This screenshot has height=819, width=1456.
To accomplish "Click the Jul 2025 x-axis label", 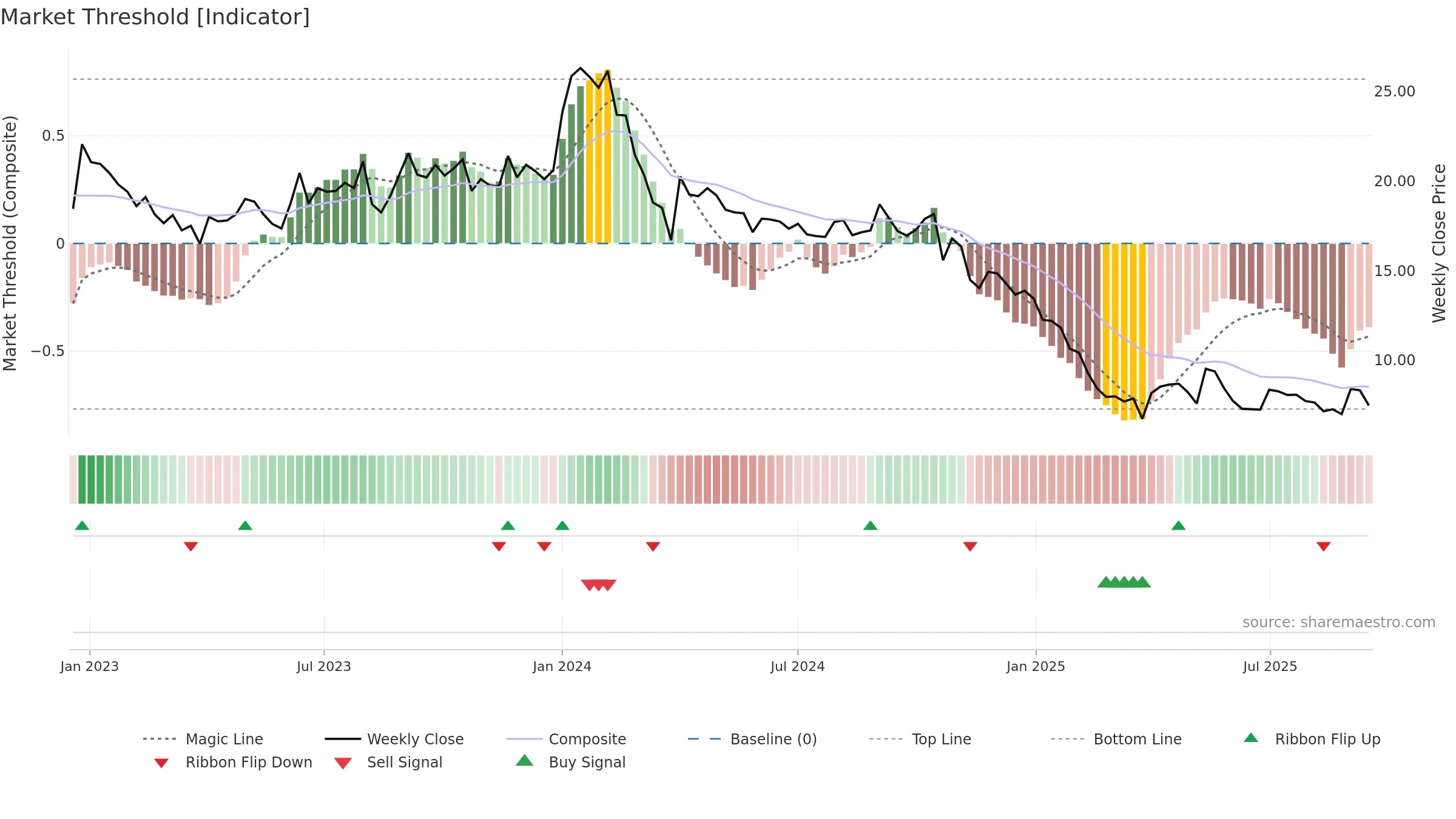I will click(1270, 666).
